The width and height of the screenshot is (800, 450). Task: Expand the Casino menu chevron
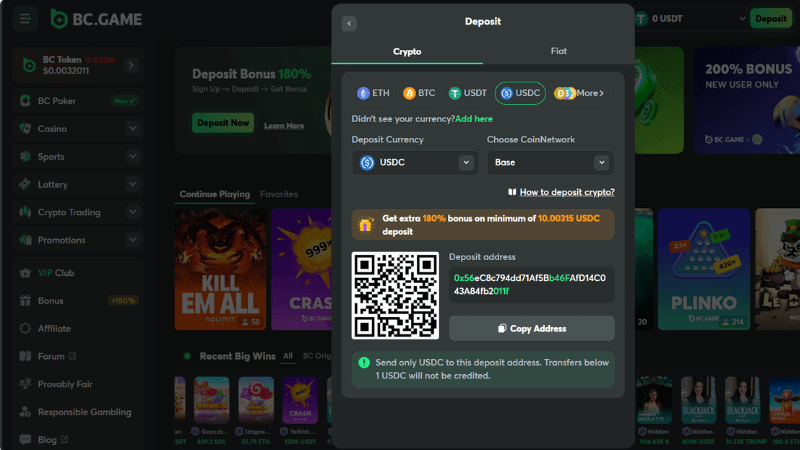[x=133, y=129]
